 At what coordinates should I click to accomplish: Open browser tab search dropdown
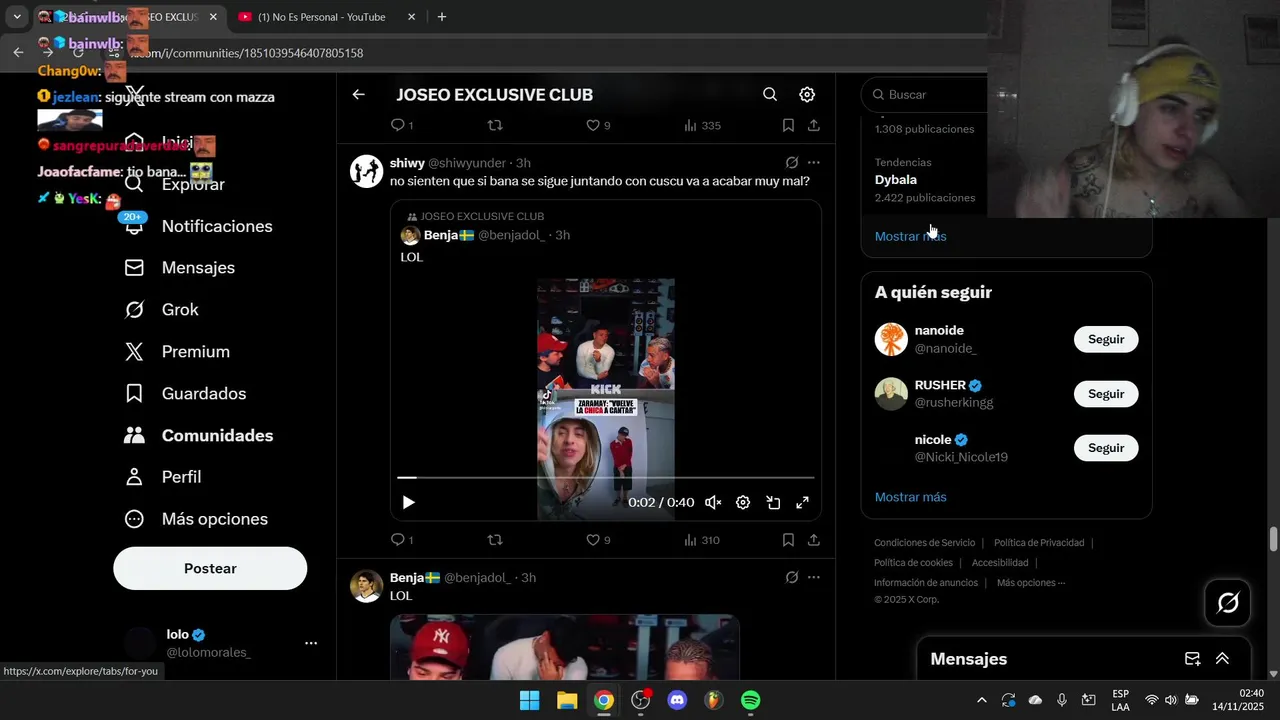tap(17, 17)
